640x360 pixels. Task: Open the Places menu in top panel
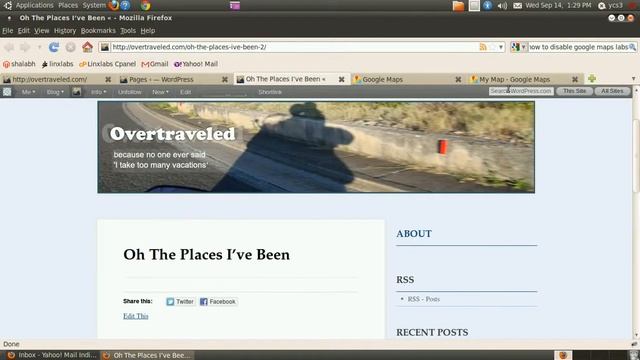click(68, 5)
